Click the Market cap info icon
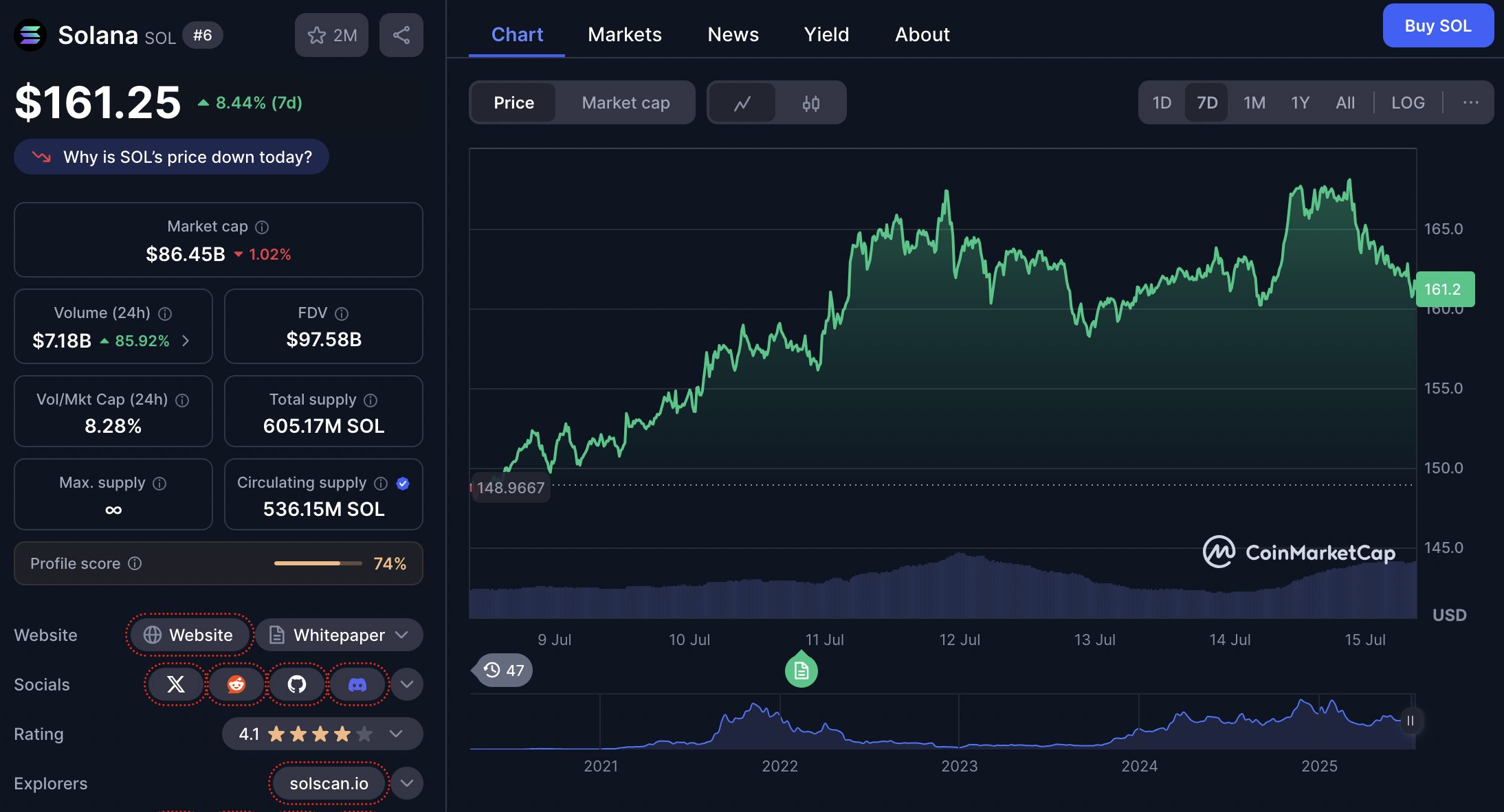1504x812 pixels. (262, 227)
